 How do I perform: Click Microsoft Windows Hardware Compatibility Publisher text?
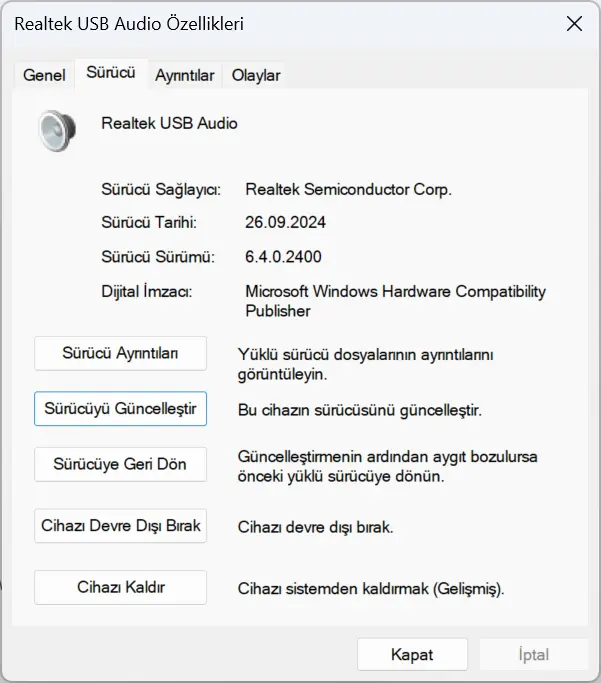tap(395, 301)
